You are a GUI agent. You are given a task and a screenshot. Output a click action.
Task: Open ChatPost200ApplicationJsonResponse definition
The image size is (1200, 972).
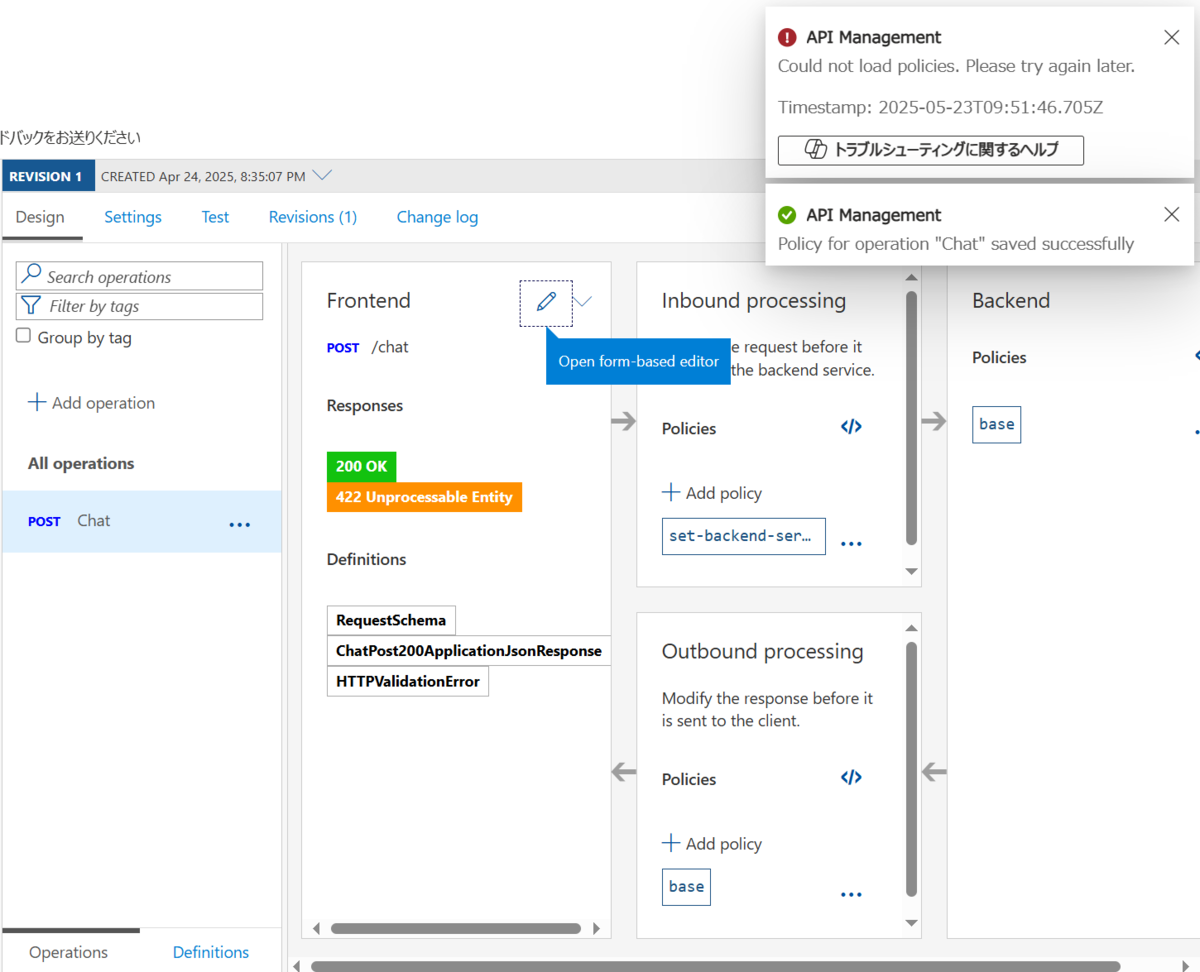pos(469,651)
